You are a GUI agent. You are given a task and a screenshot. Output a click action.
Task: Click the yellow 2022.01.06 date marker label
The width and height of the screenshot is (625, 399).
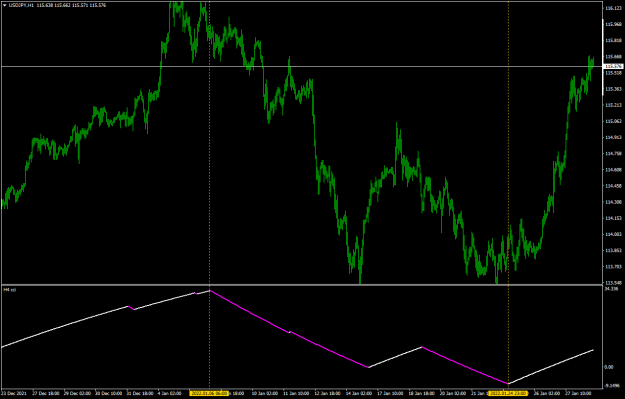209,393
